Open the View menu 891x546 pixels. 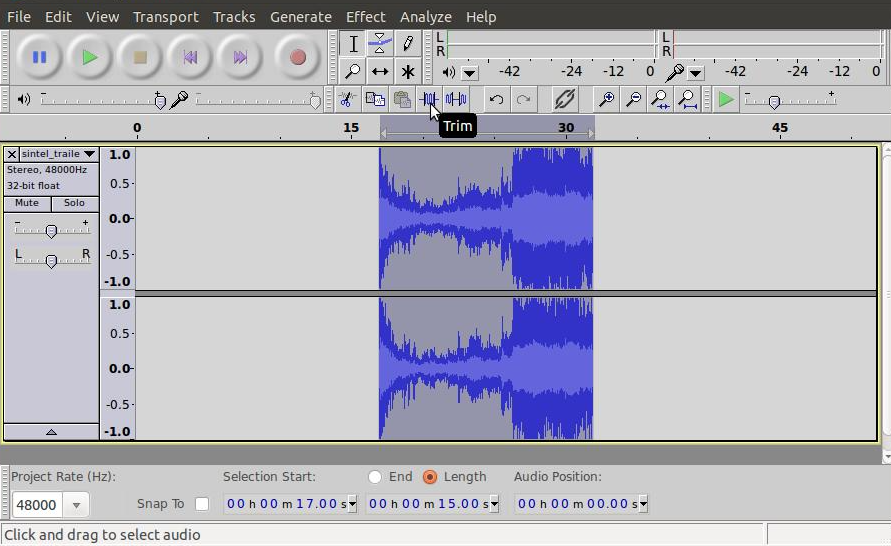pyautogui.click(x=102, y=17)
